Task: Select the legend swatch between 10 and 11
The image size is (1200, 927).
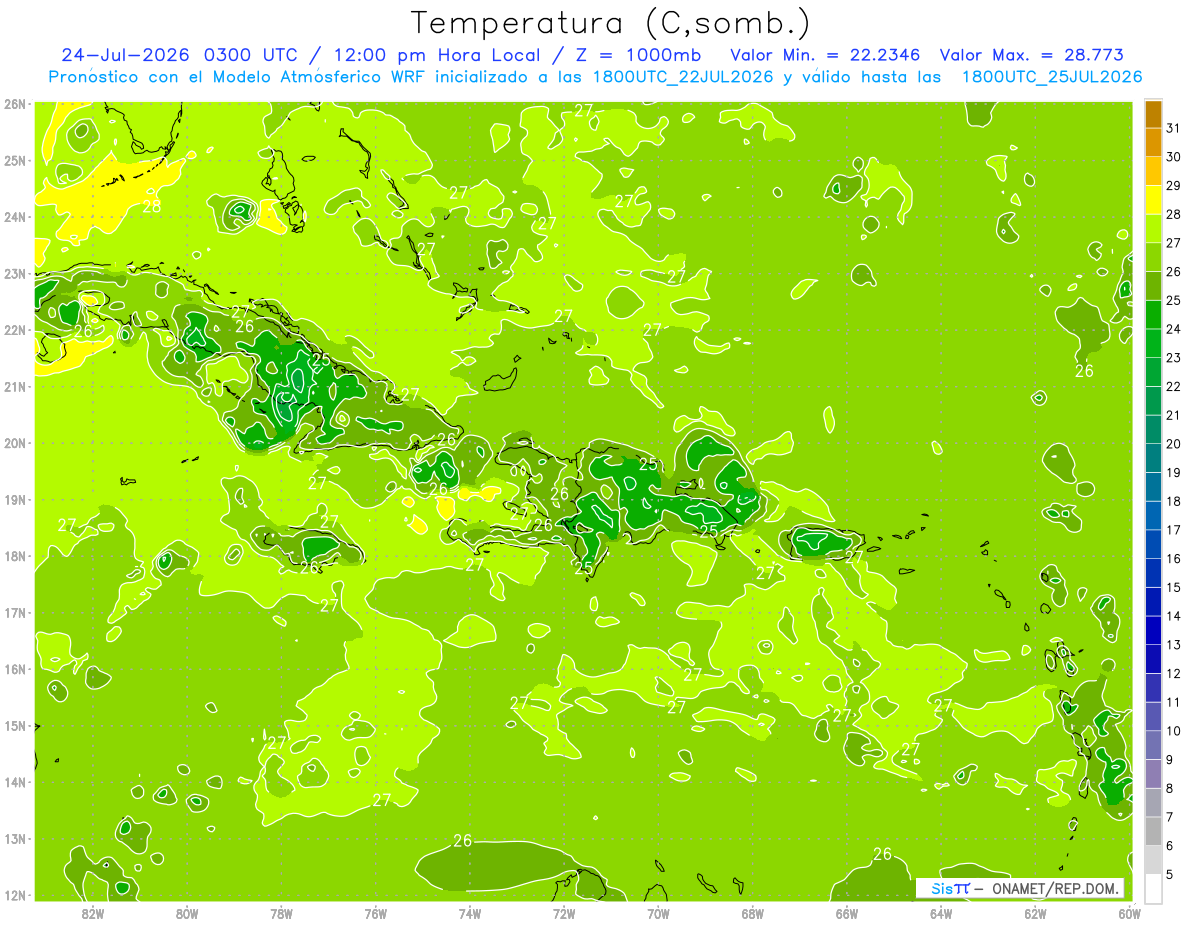Action: coord(1153,716)
